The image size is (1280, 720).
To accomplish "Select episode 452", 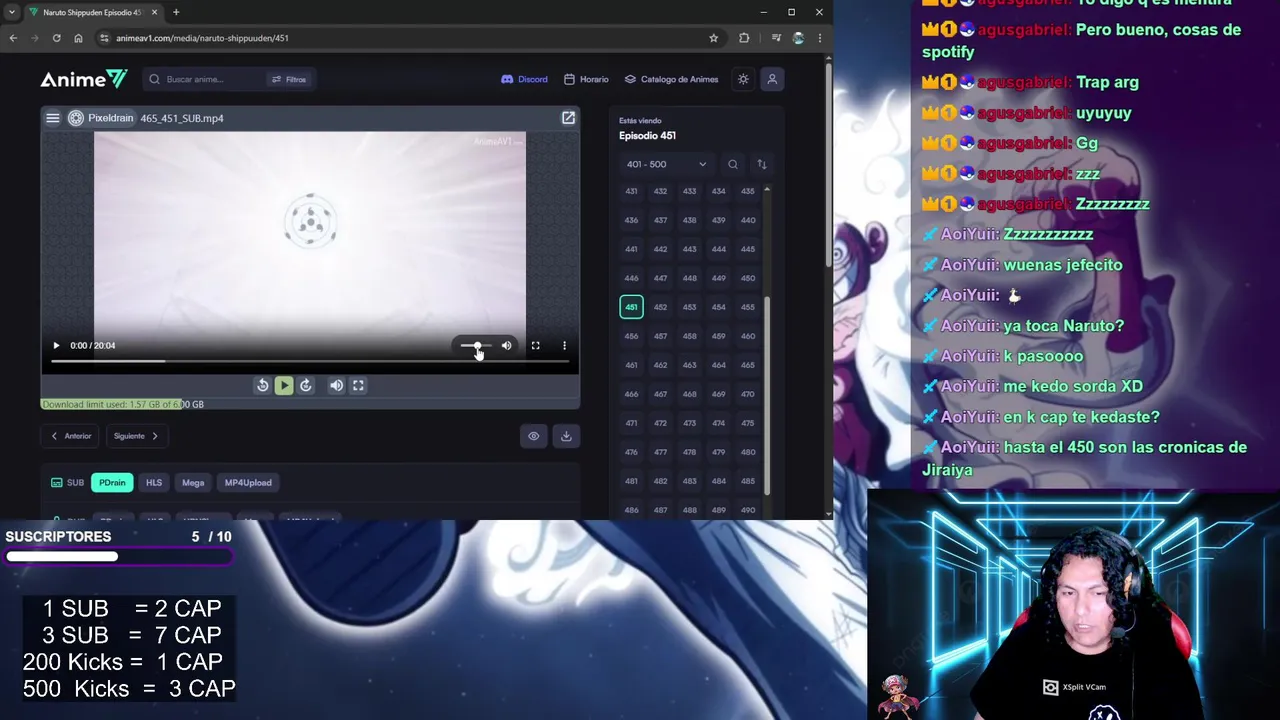I will [660, 307].
